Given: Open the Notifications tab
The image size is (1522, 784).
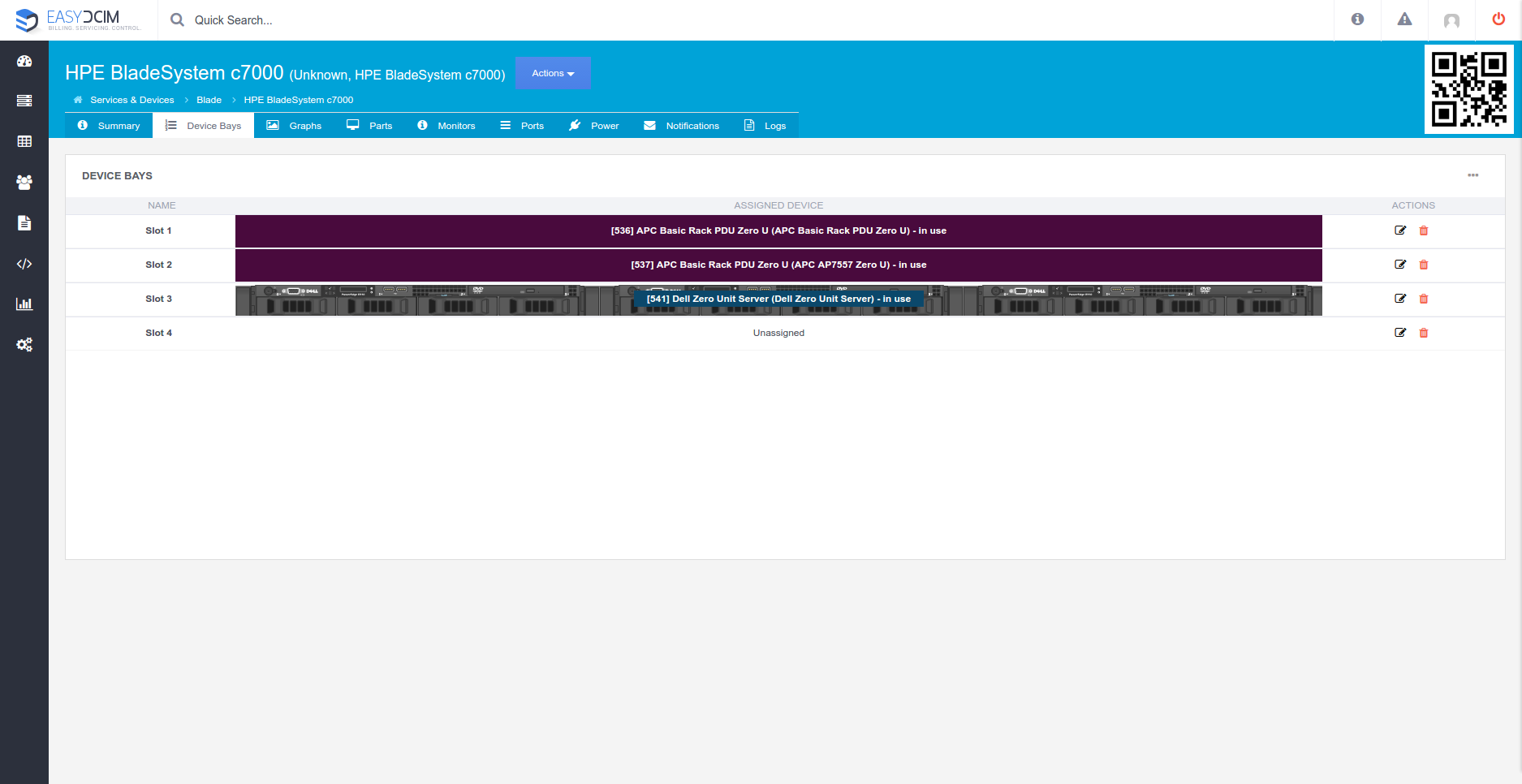Looking at the screenshot, I should [x=681, y=126].
